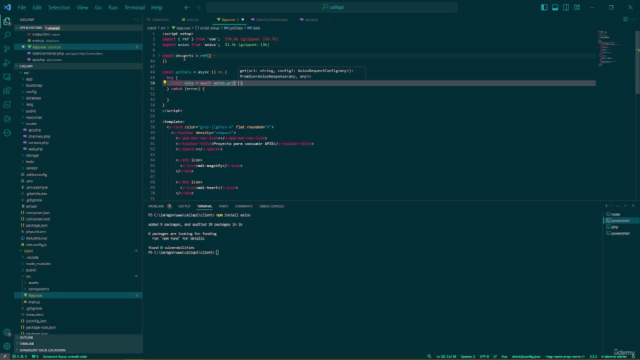Open the customize layout icon
Image resolution: width=640 pixels, height=360 pixels.
(x=577, y=7)
